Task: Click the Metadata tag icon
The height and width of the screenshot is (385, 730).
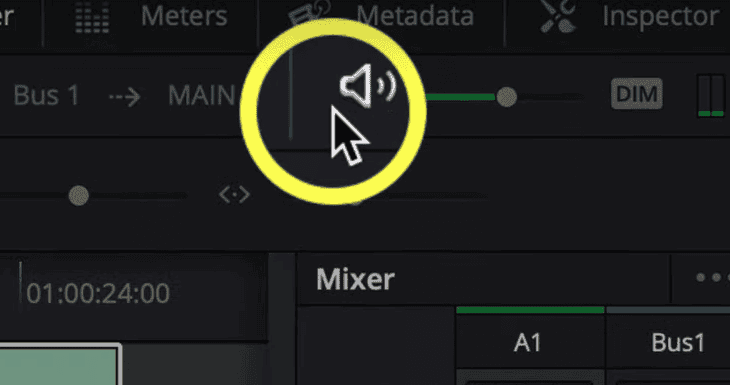Action: pos(309,12)
